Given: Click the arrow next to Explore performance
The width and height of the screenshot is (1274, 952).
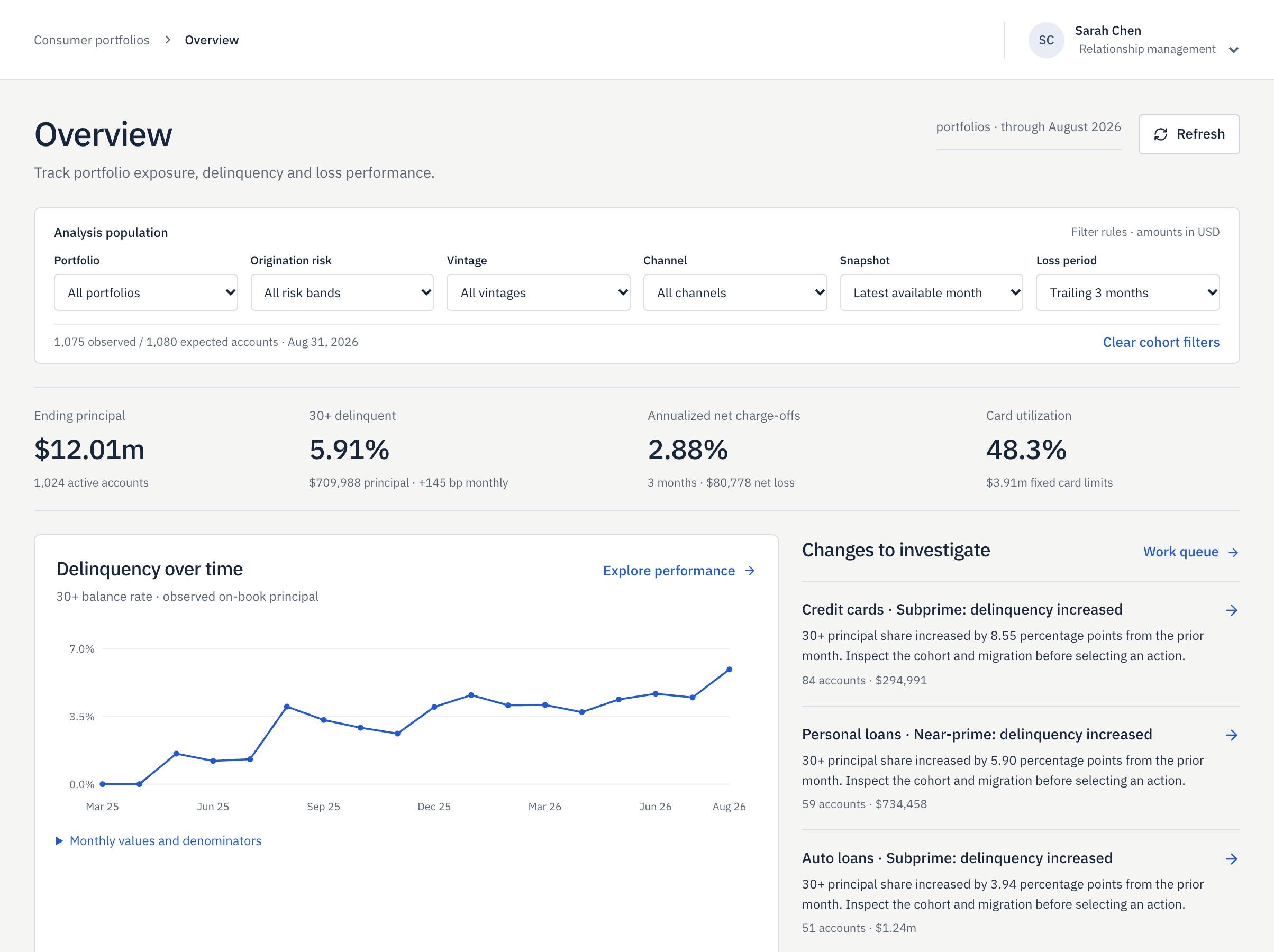Looking at the screenshot, I should tap(749, 571).
